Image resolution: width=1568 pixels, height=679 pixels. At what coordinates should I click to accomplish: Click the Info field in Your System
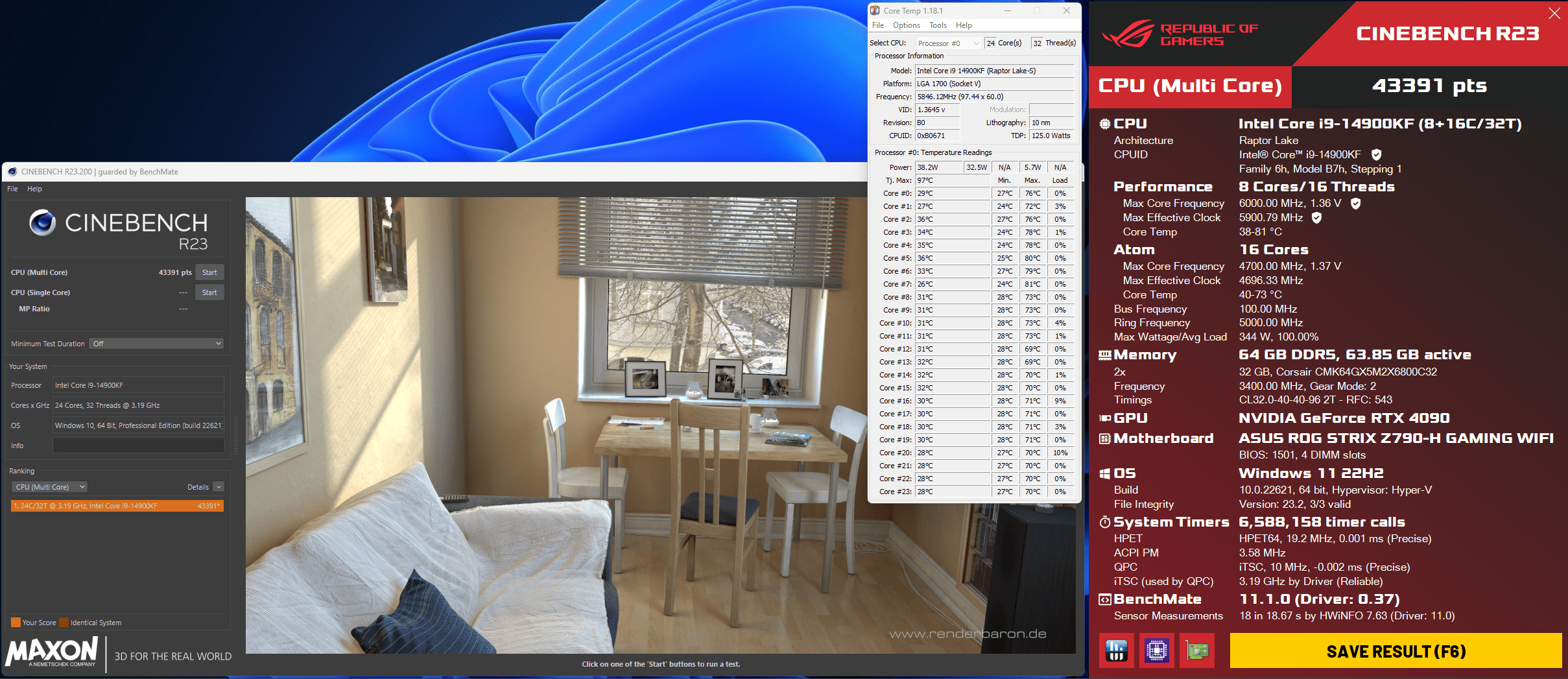138,446
